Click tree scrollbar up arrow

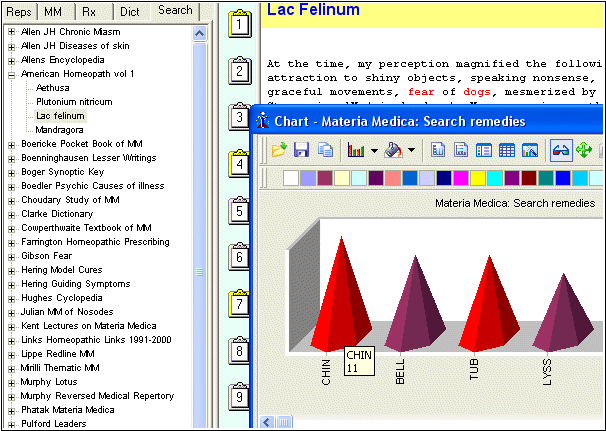tap(199, 34)
